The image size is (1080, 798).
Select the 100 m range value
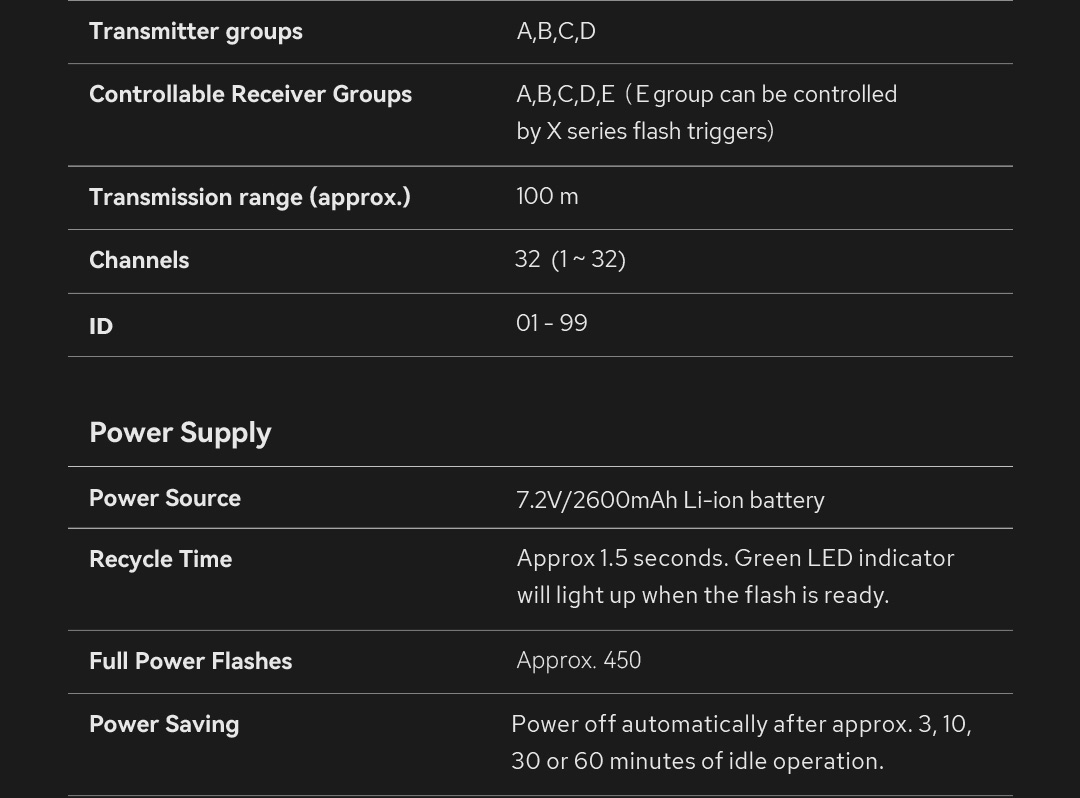coord(547,196)
